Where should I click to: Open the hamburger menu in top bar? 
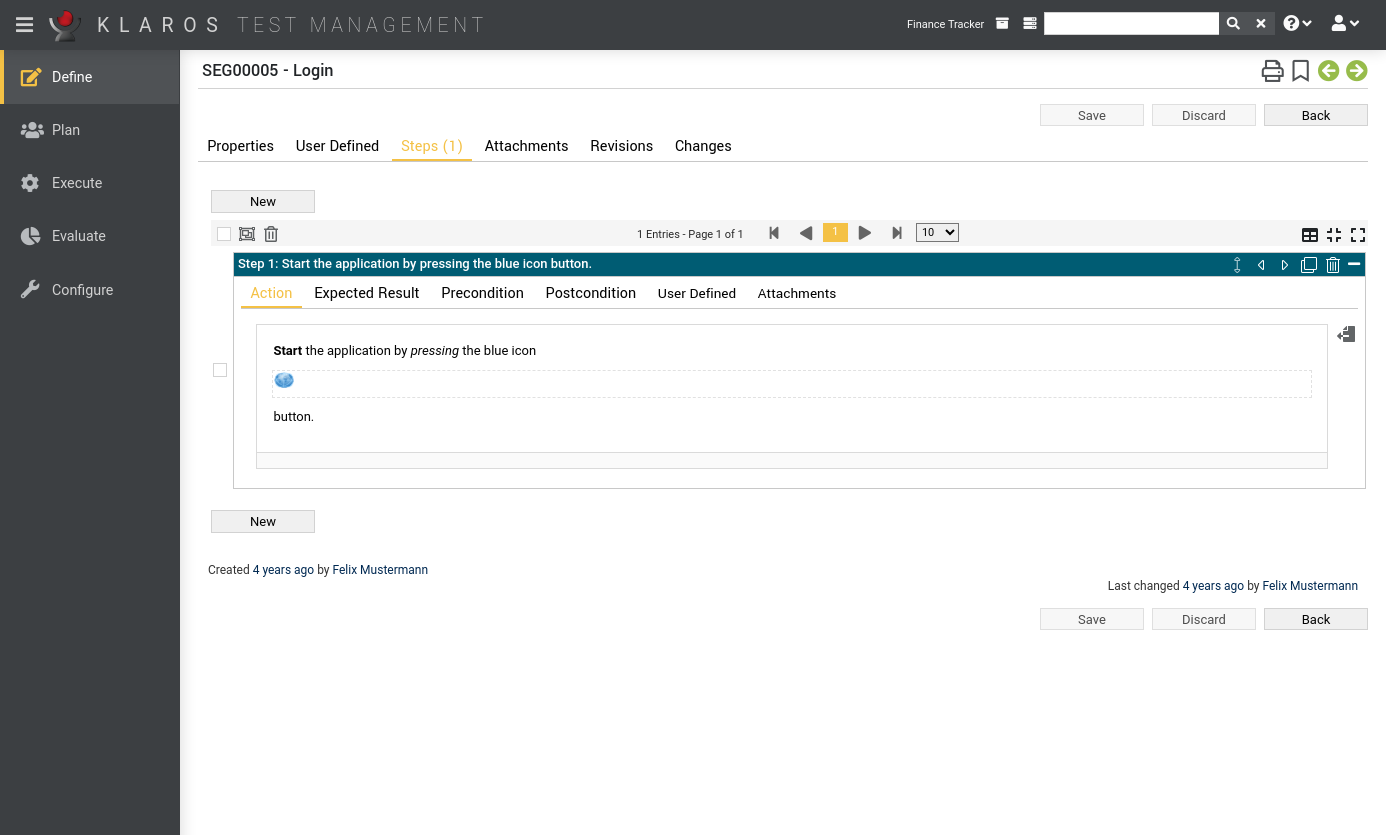click(24, 25)
